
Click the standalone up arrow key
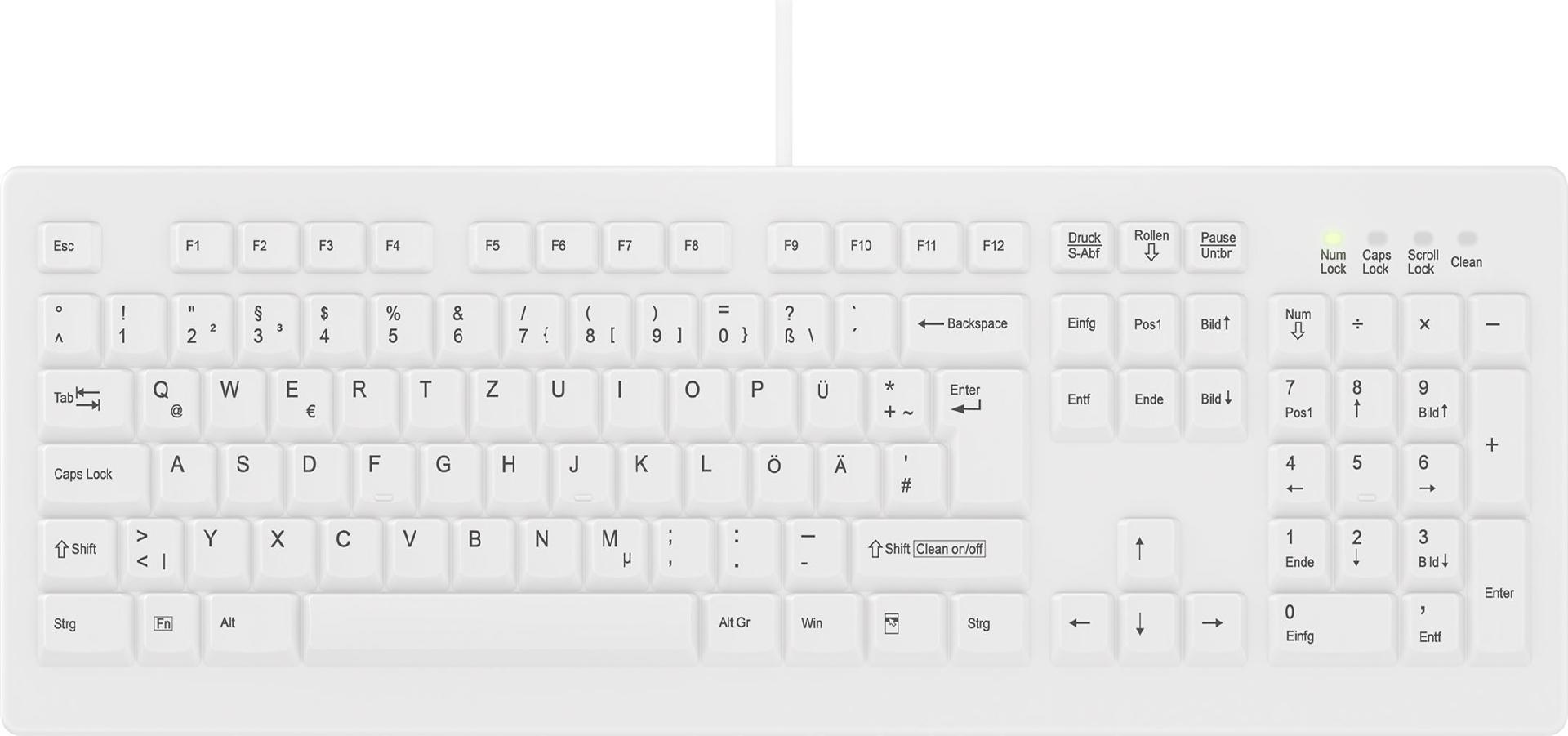(1147, 553)
